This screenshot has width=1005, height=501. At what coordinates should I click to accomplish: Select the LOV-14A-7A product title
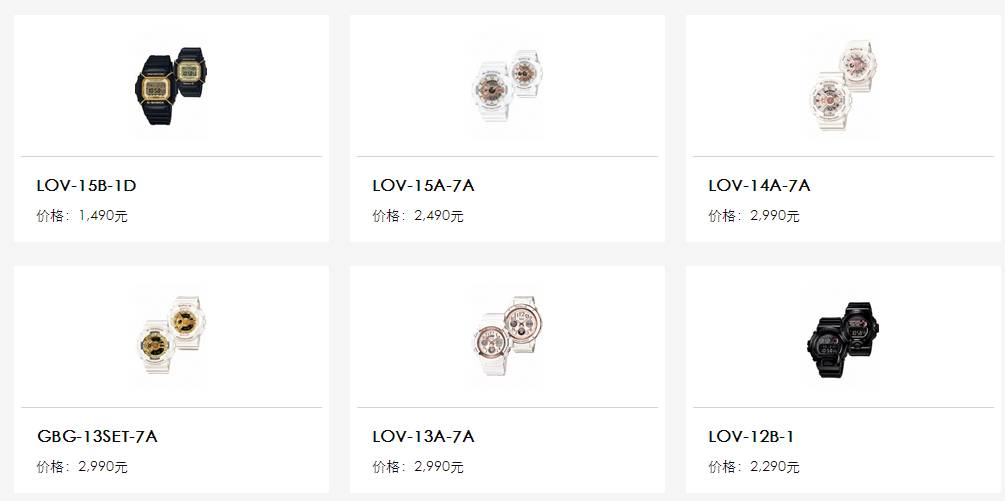pyautogui.click(x=759, y=186)
